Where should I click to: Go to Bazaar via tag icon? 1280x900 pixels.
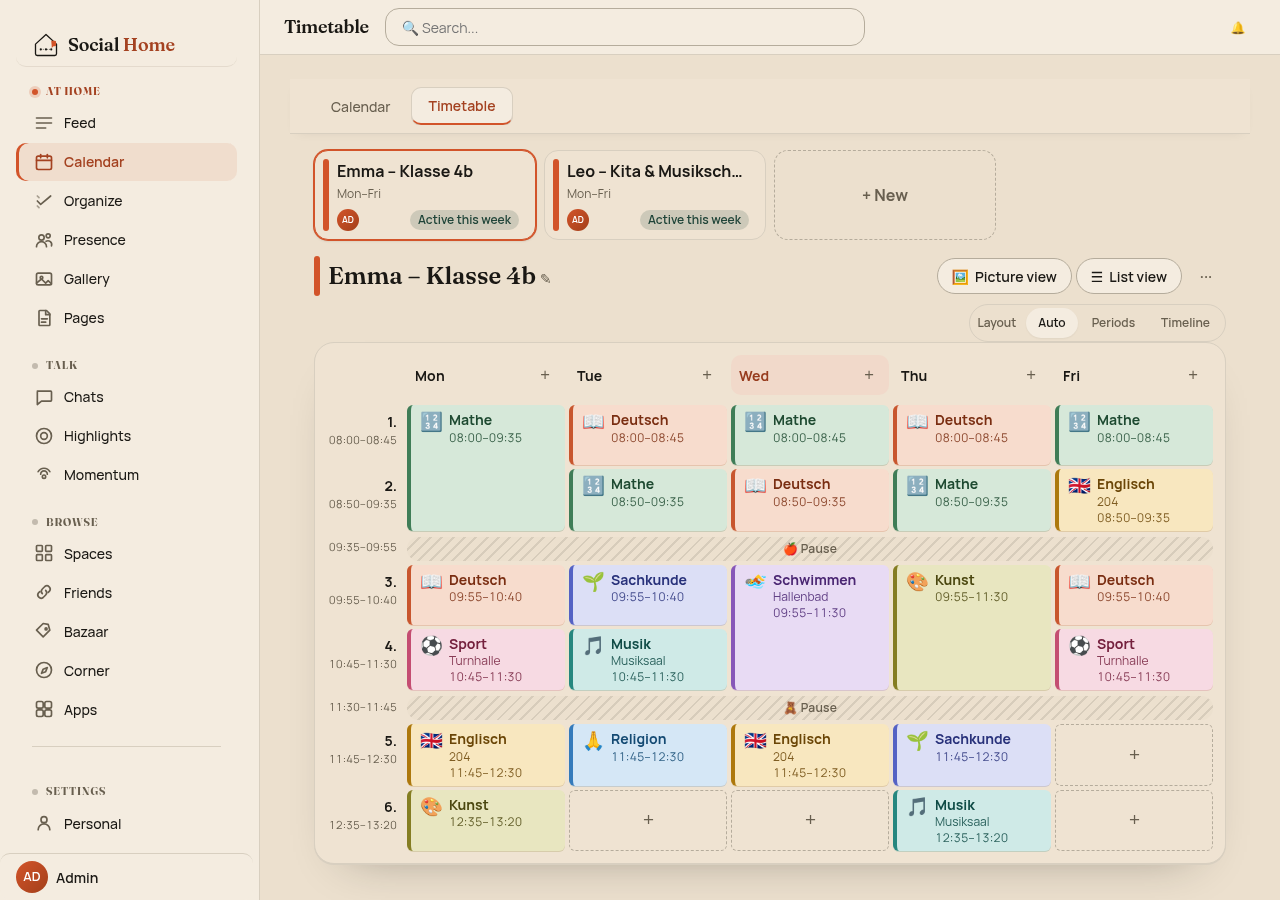[x=44, y=631]
